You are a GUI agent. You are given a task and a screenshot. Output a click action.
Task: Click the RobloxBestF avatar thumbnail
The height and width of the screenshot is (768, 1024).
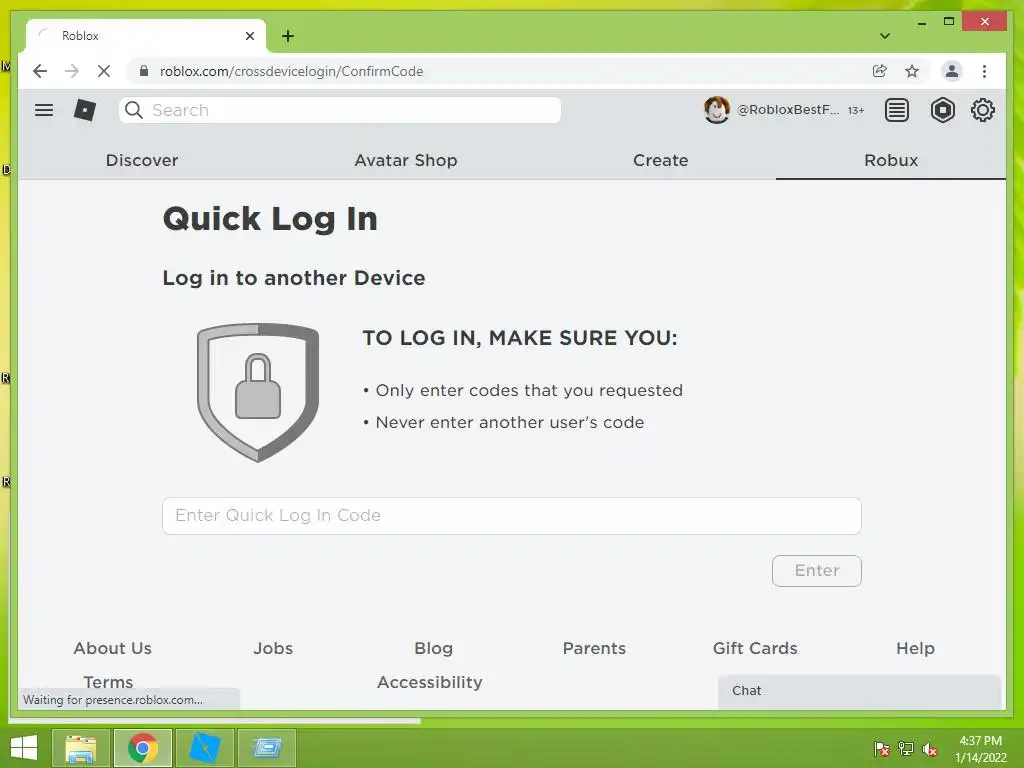[716, 110]
